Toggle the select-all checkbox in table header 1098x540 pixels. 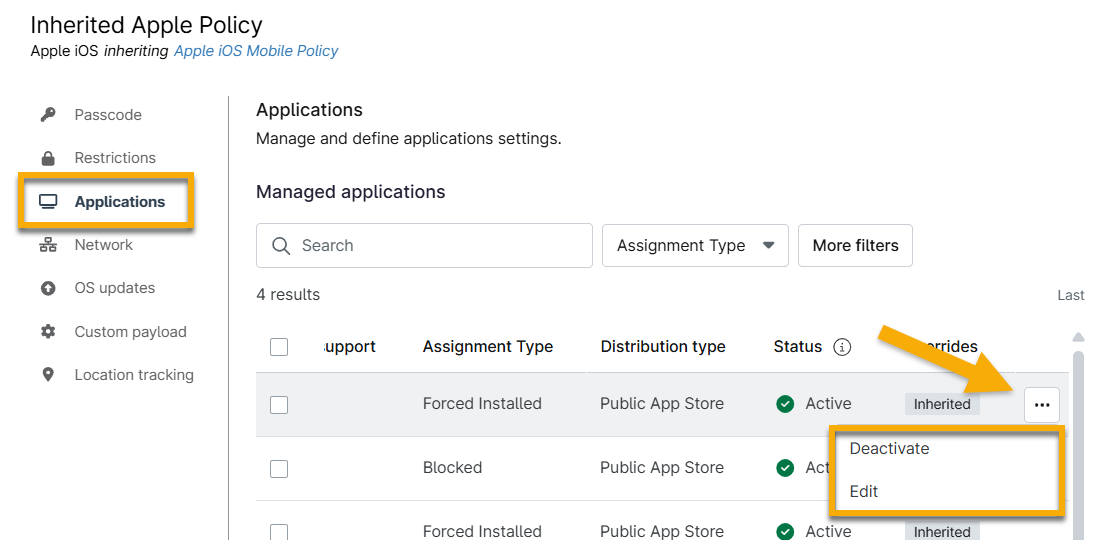[279, 347]
